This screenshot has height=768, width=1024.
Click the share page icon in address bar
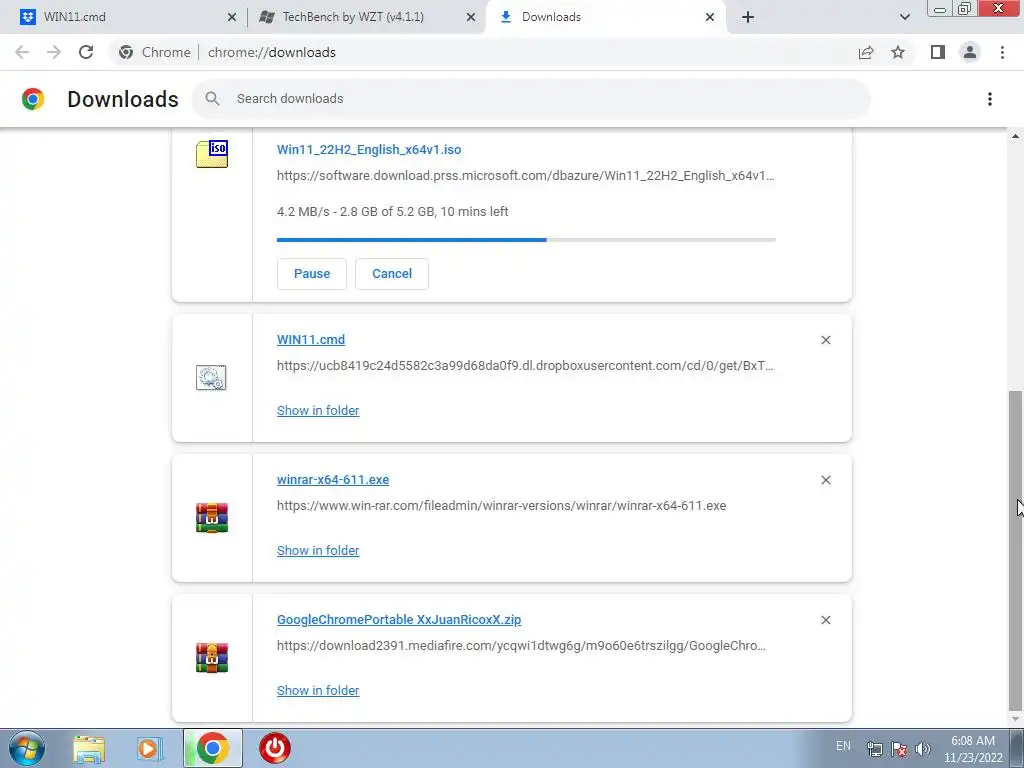(866, 52)
